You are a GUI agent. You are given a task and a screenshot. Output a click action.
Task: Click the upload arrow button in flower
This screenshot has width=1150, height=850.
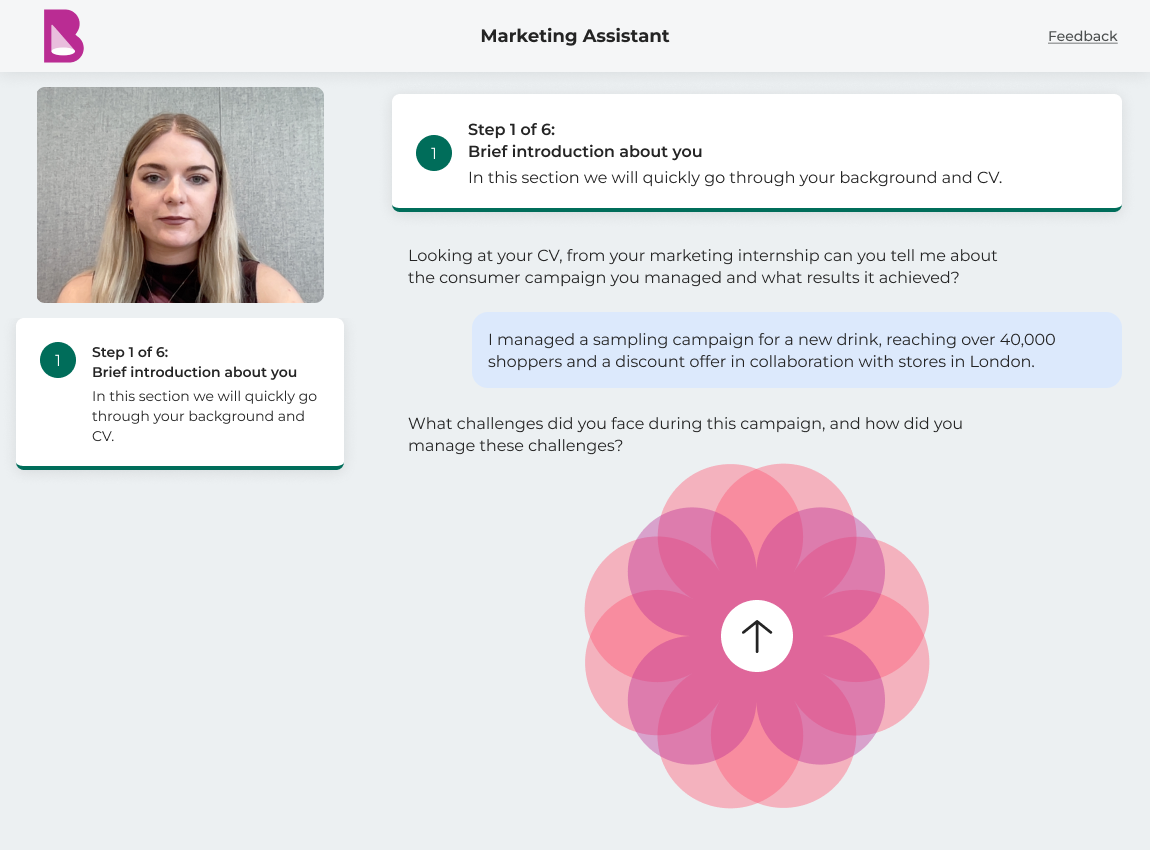pyautogui.click(x=756, y=636)
